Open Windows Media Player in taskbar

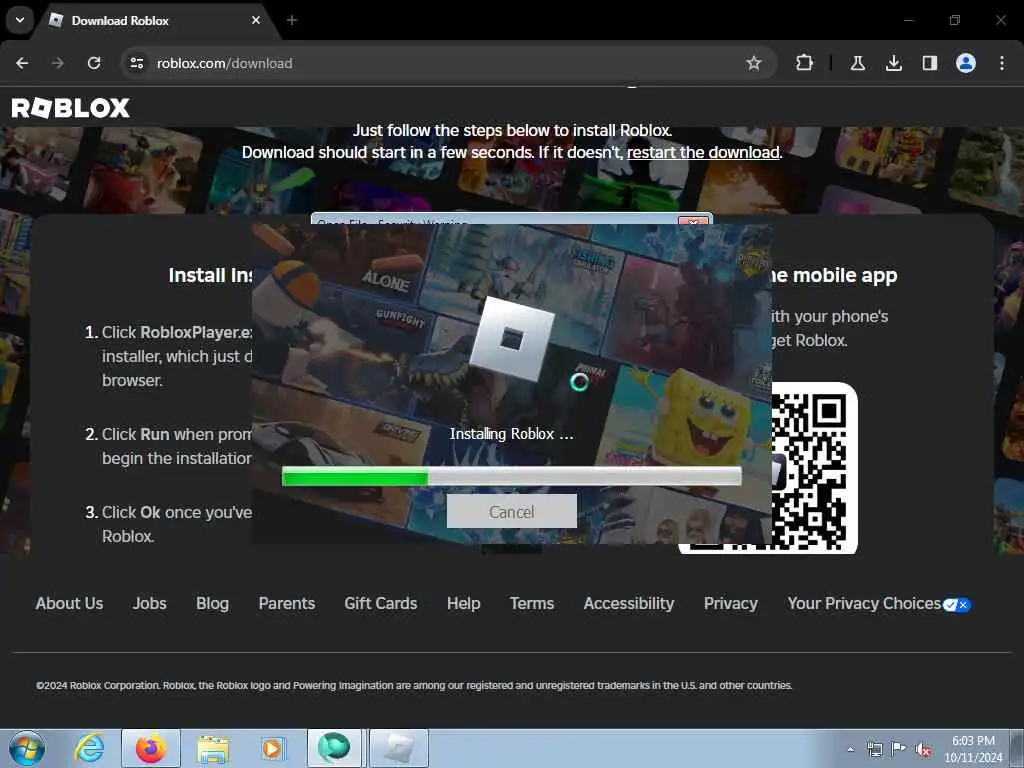(x=272, y=748)
